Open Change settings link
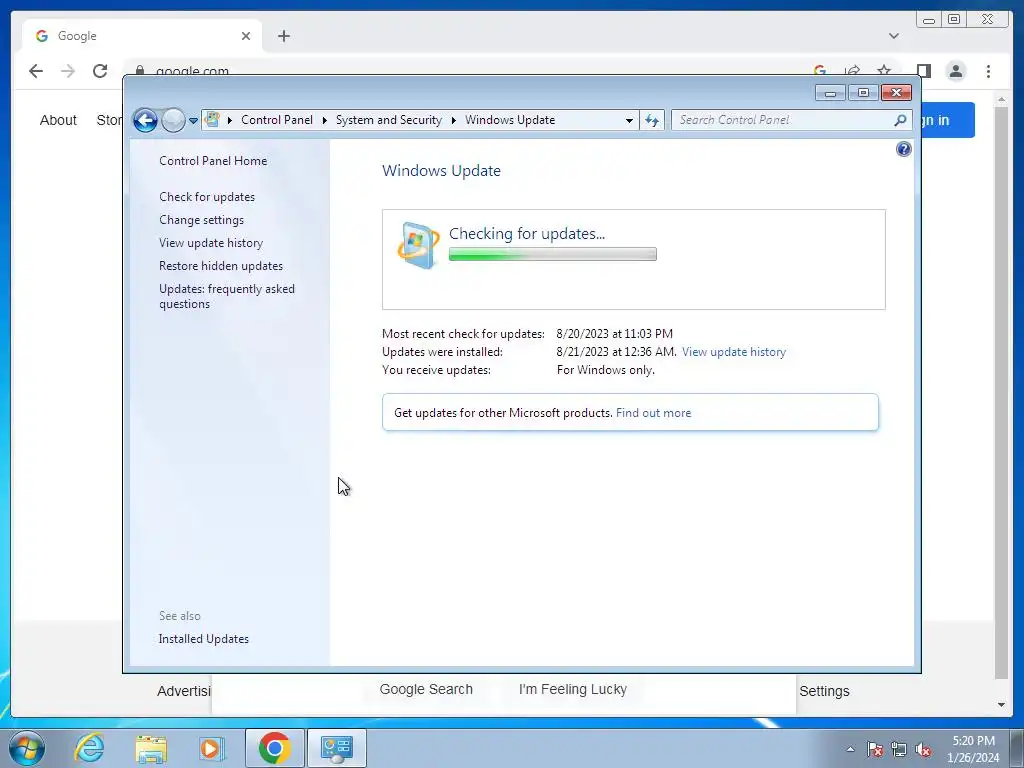1024x768 pixels. click(201, 220)
